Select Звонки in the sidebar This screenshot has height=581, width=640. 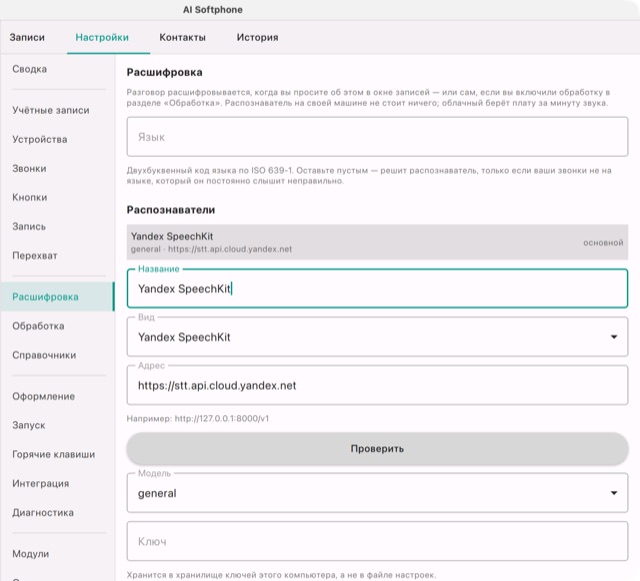click(x=57, y=168)
